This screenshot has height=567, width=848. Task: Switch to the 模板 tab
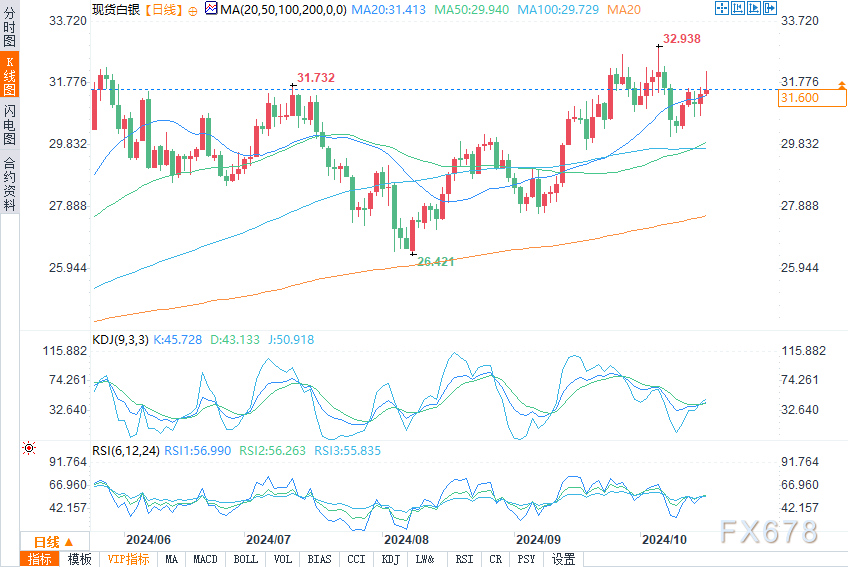[x=80, y=559]
